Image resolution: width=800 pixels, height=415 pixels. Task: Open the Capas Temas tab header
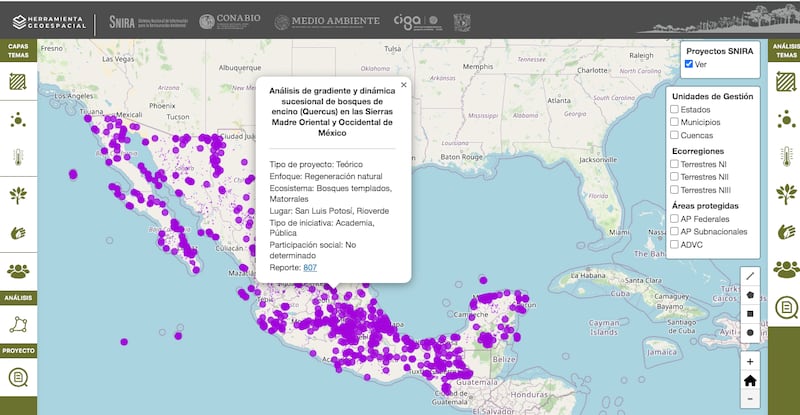[18, 52]
